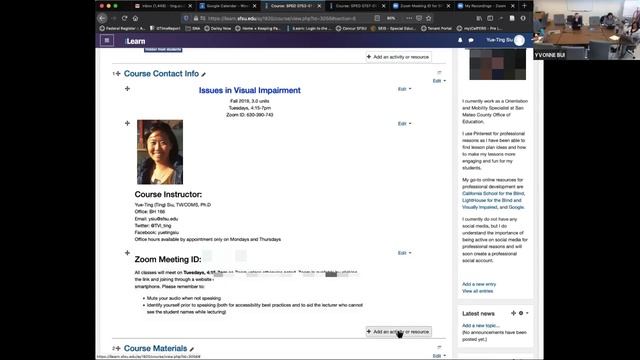640x360 pixels.
Task: Click View all entries link
Action: (x=477, y=291)
